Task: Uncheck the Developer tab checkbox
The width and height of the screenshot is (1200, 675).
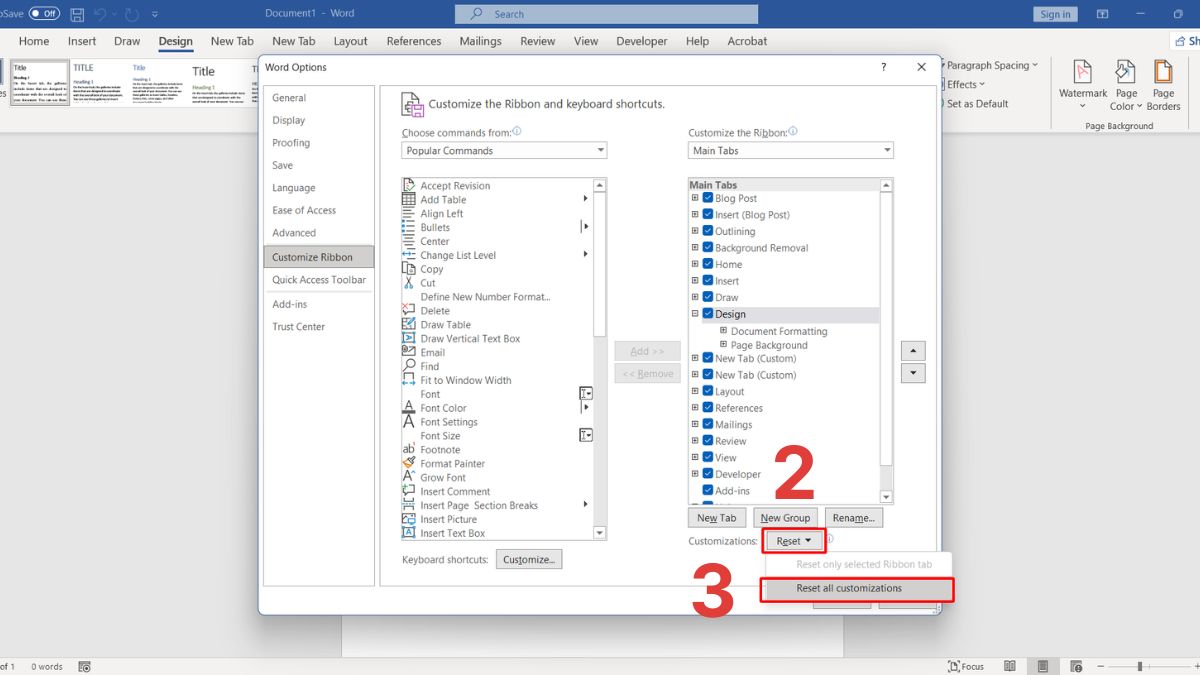Action: pyautogui.click(x=708, y=474)
